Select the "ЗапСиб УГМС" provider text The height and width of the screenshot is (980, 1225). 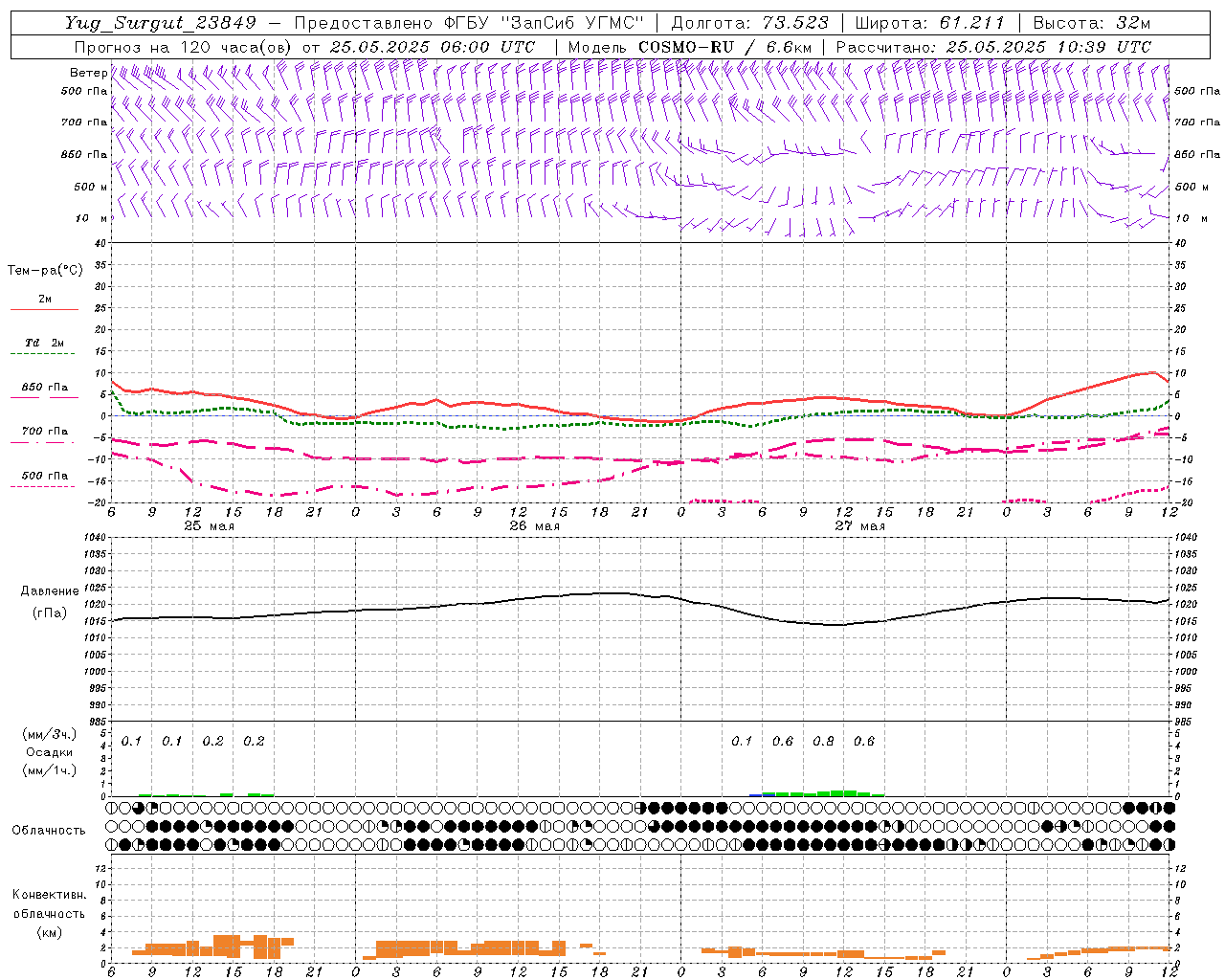click(572, 23)
